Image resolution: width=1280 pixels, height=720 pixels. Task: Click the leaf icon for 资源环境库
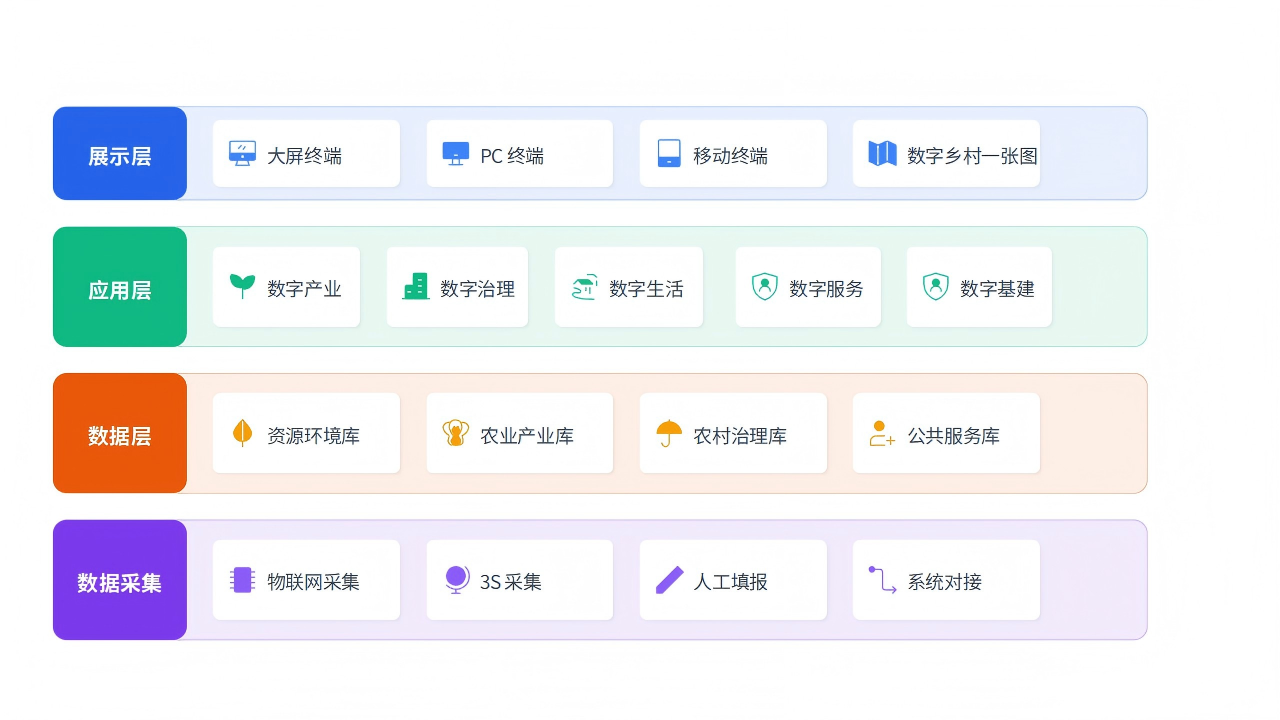[x=241, y=433]
